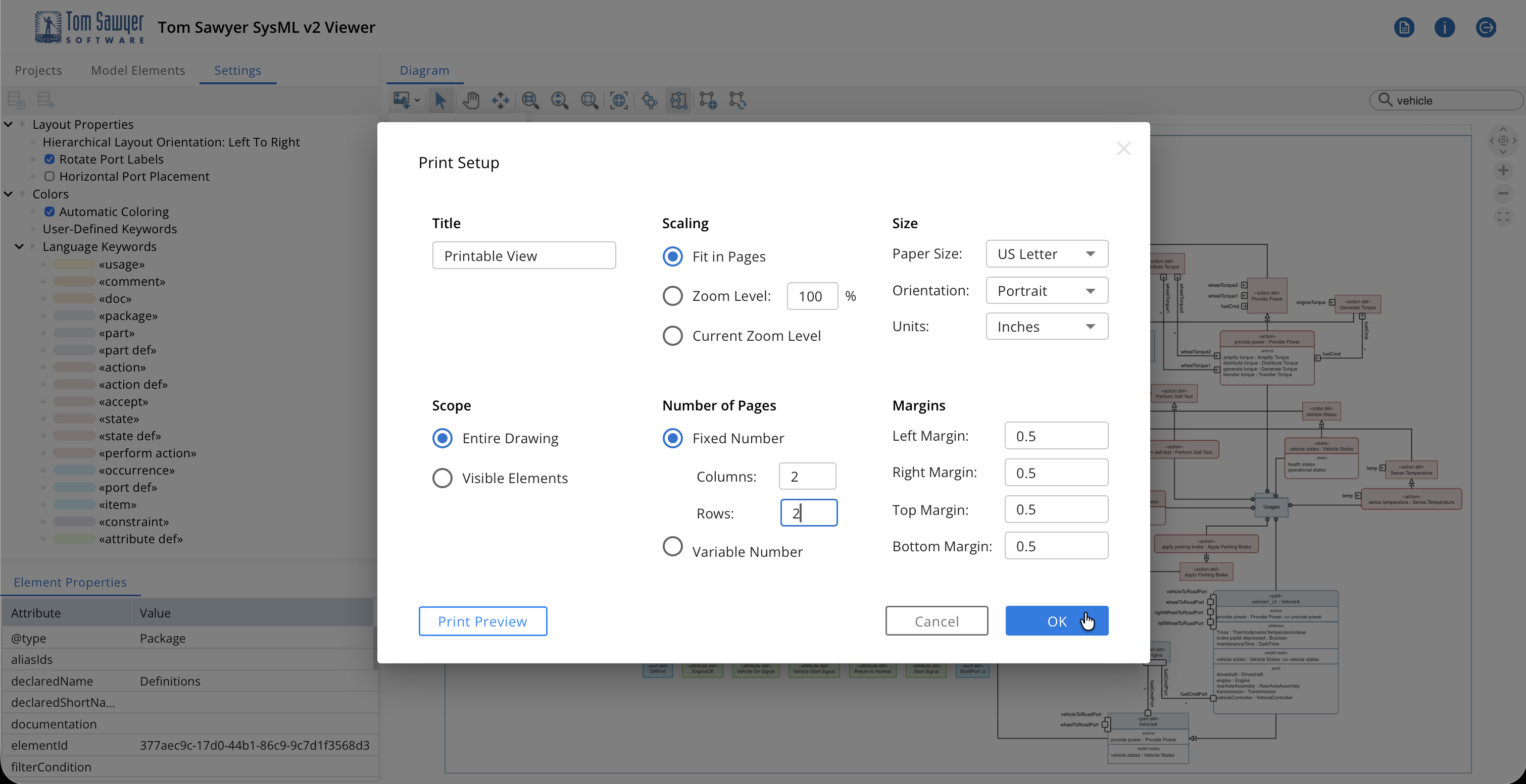The height and width of the screenshot is (784, 1526).
Task: Click the document icon in header
Action: 1404,27
